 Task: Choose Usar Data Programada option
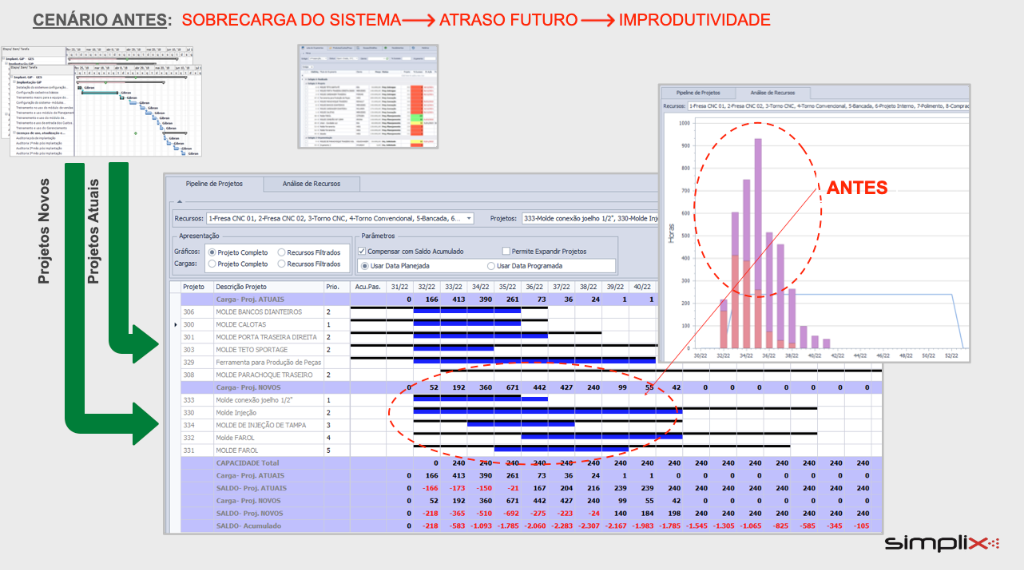(x=490, y=266)
